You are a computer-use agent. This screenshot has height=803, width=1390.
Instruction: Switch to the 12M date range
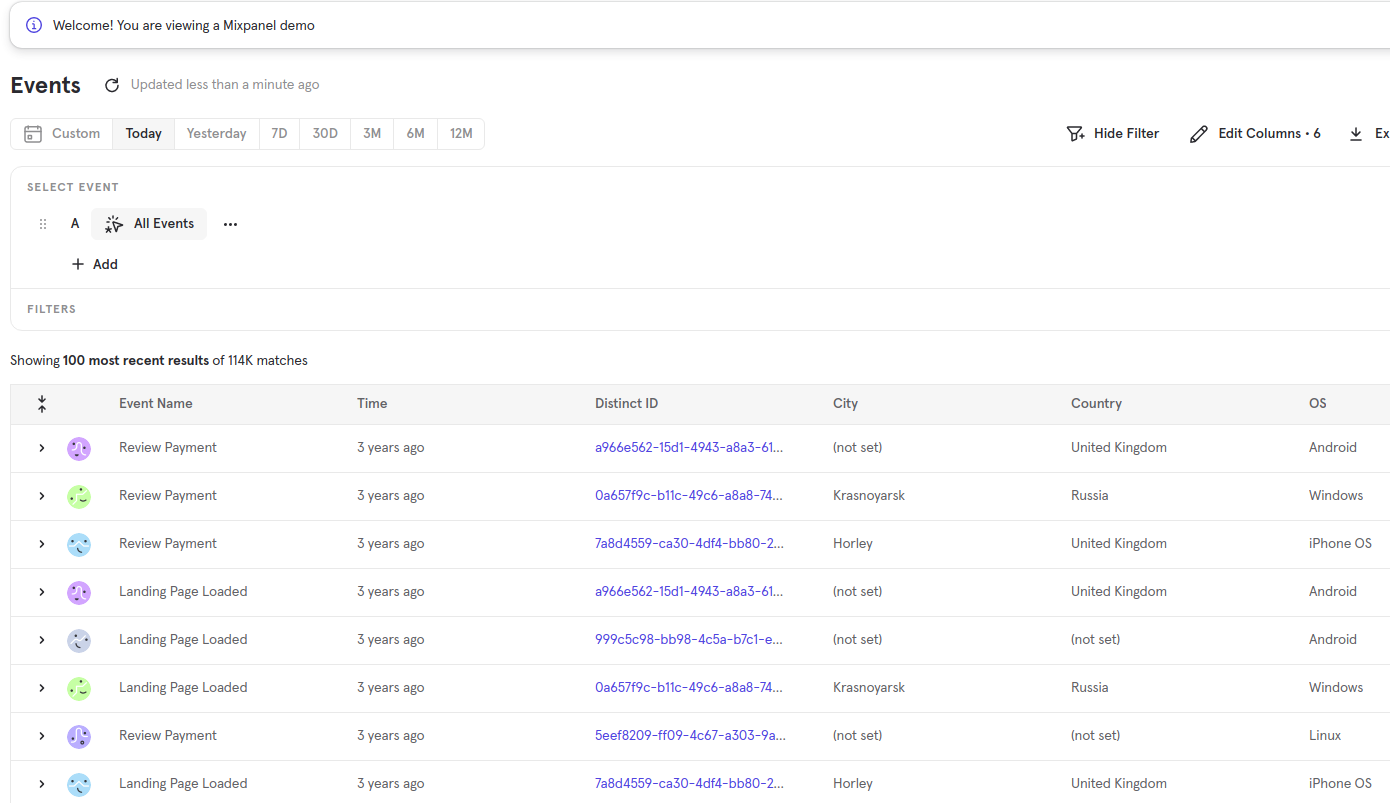pyautogui.click(x=461, y=134)
